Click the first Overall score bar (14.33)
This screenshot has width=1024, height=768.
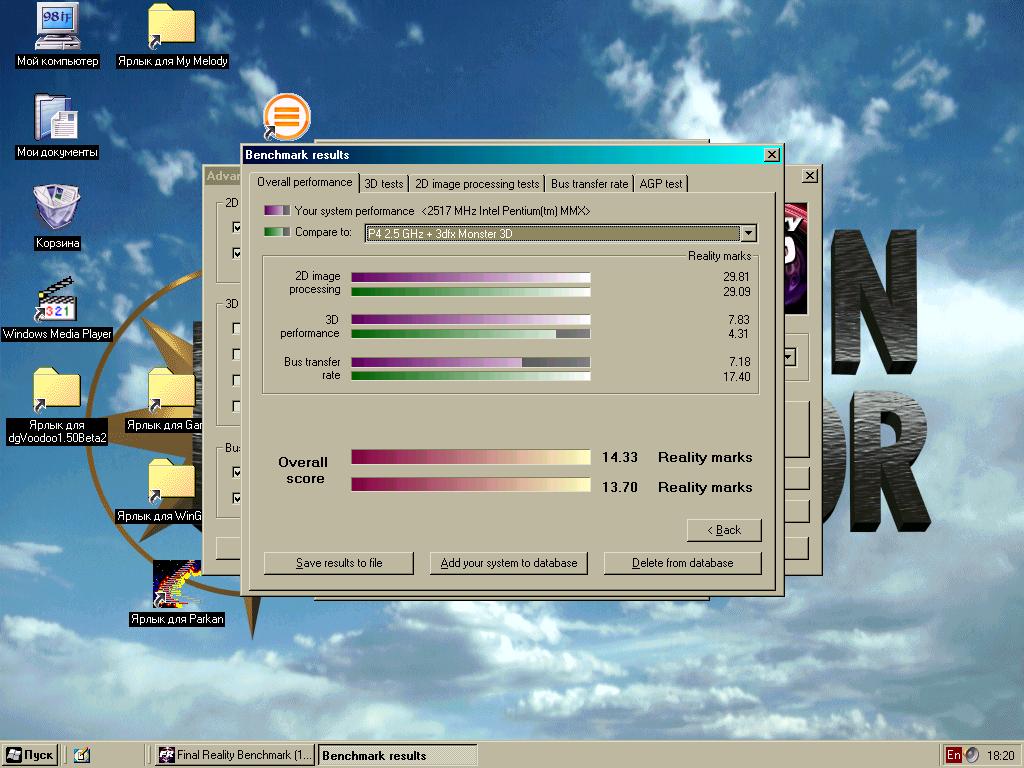(471, 457)
